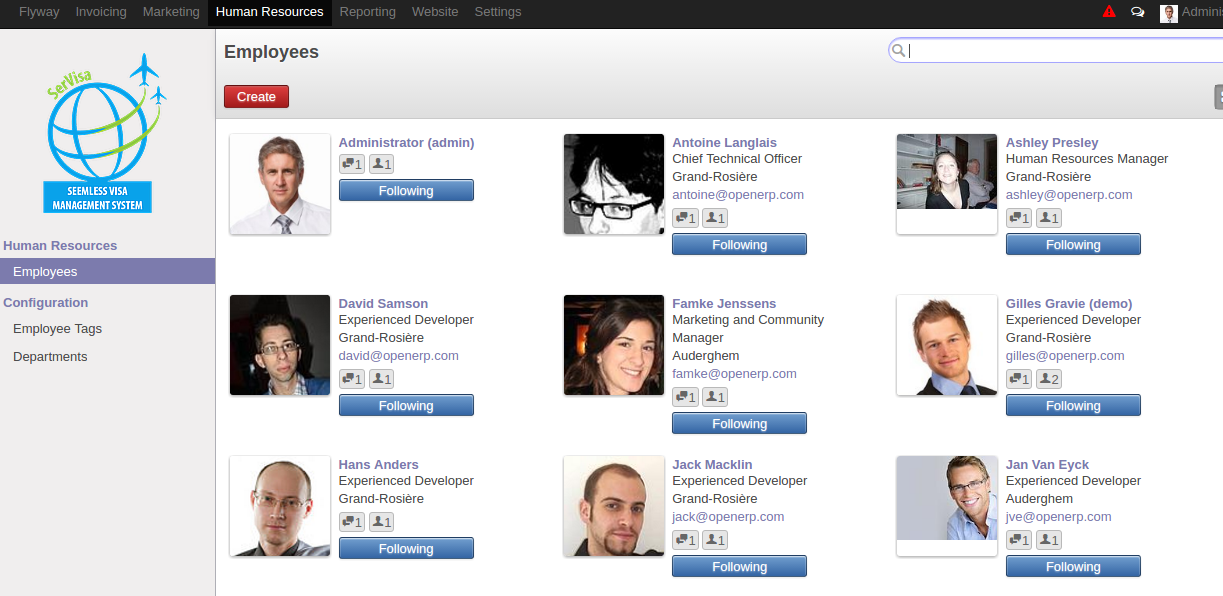Toggle Following button for David Samson
The height and width of the screenshot is (596, 1223).
point(406,406)
